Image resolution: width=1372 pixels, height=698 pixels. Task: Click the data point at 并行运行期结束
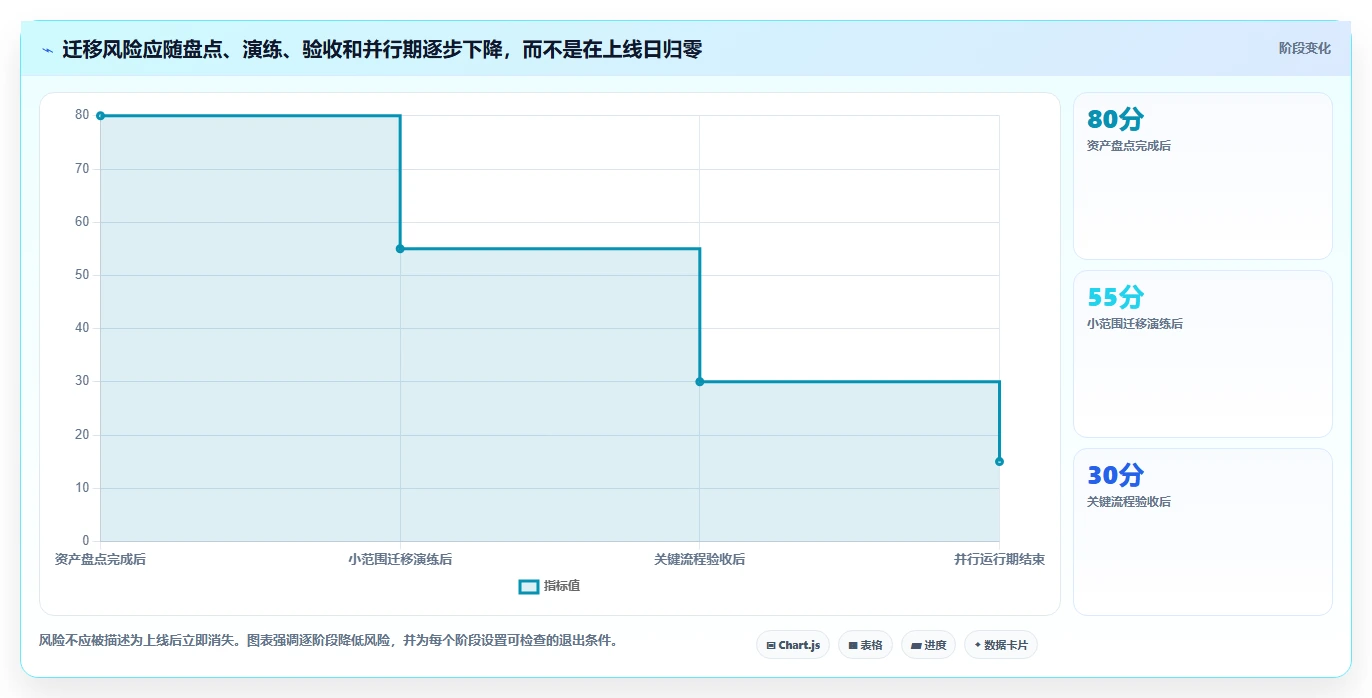coord(999,461)
